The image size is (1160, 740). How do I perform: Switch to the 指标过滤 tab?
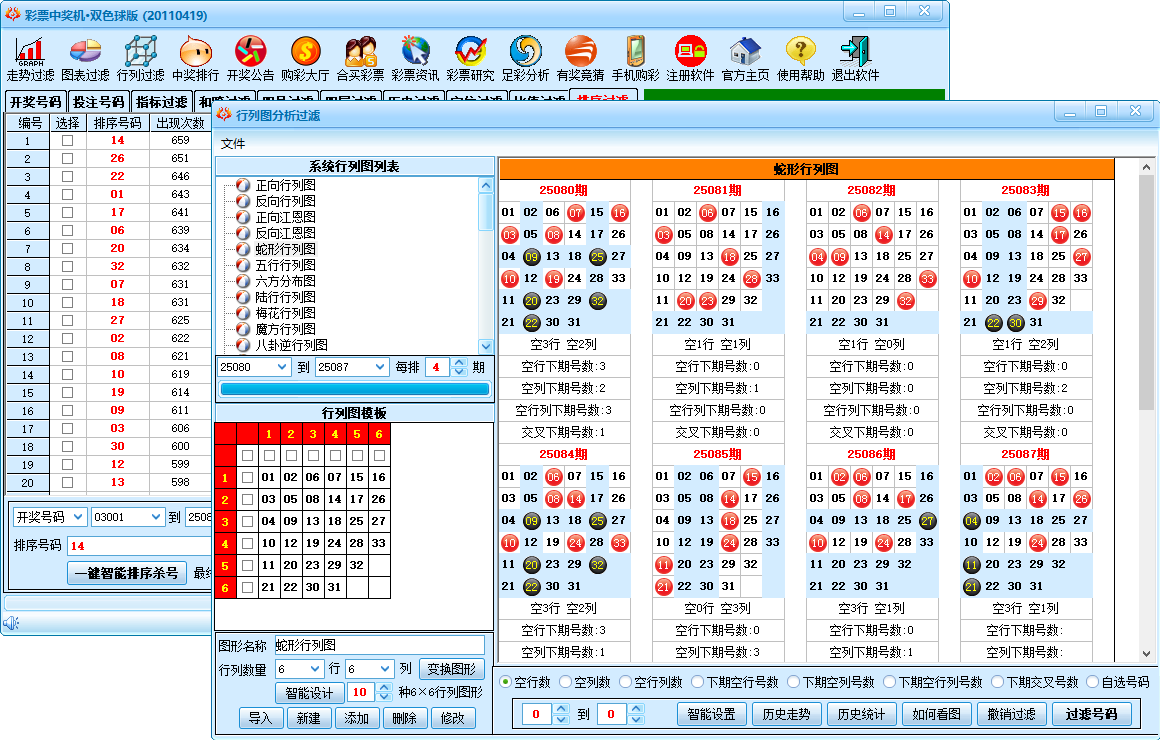[161, 102]
